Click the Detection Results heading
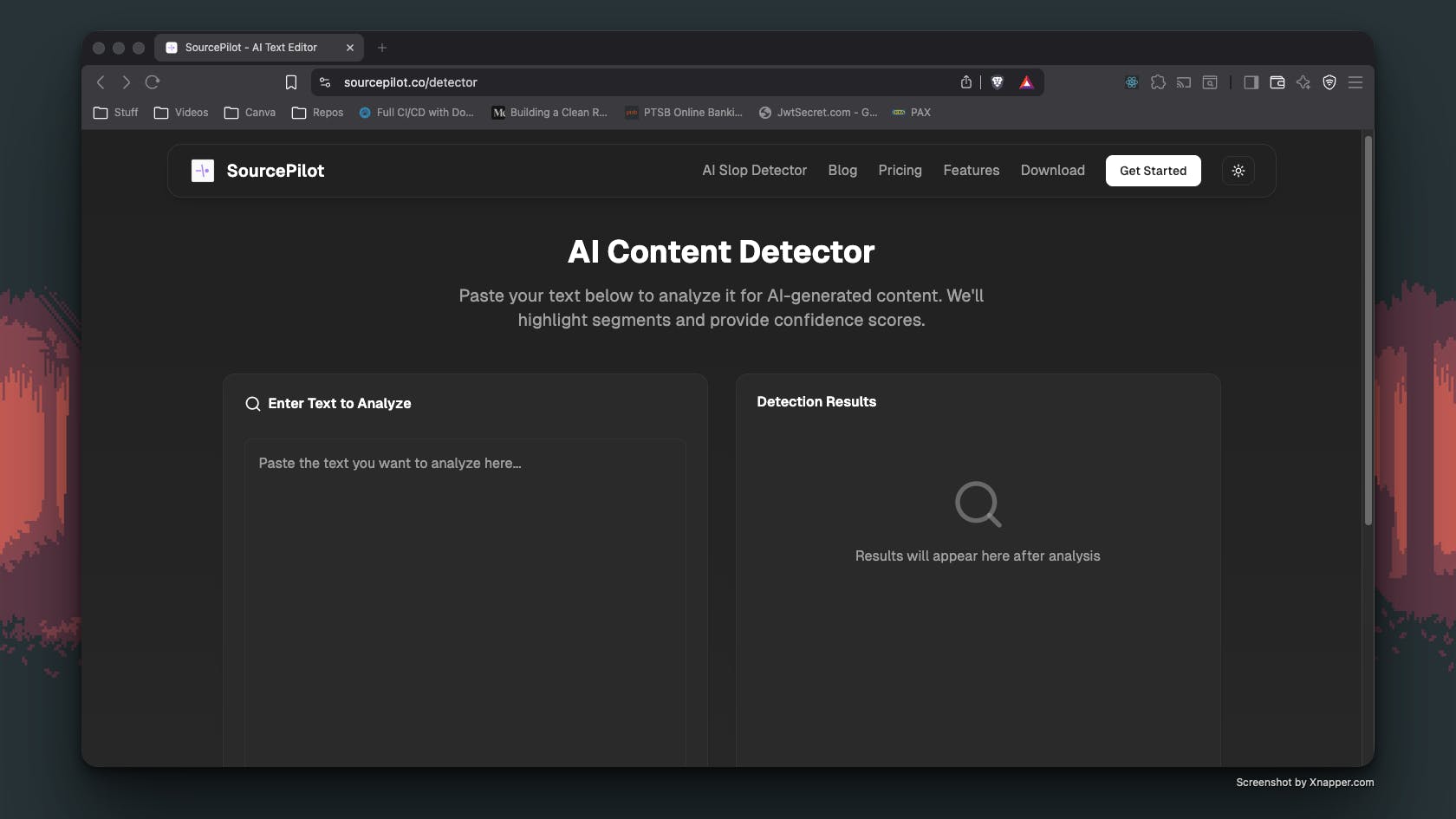 pos(816,402)
